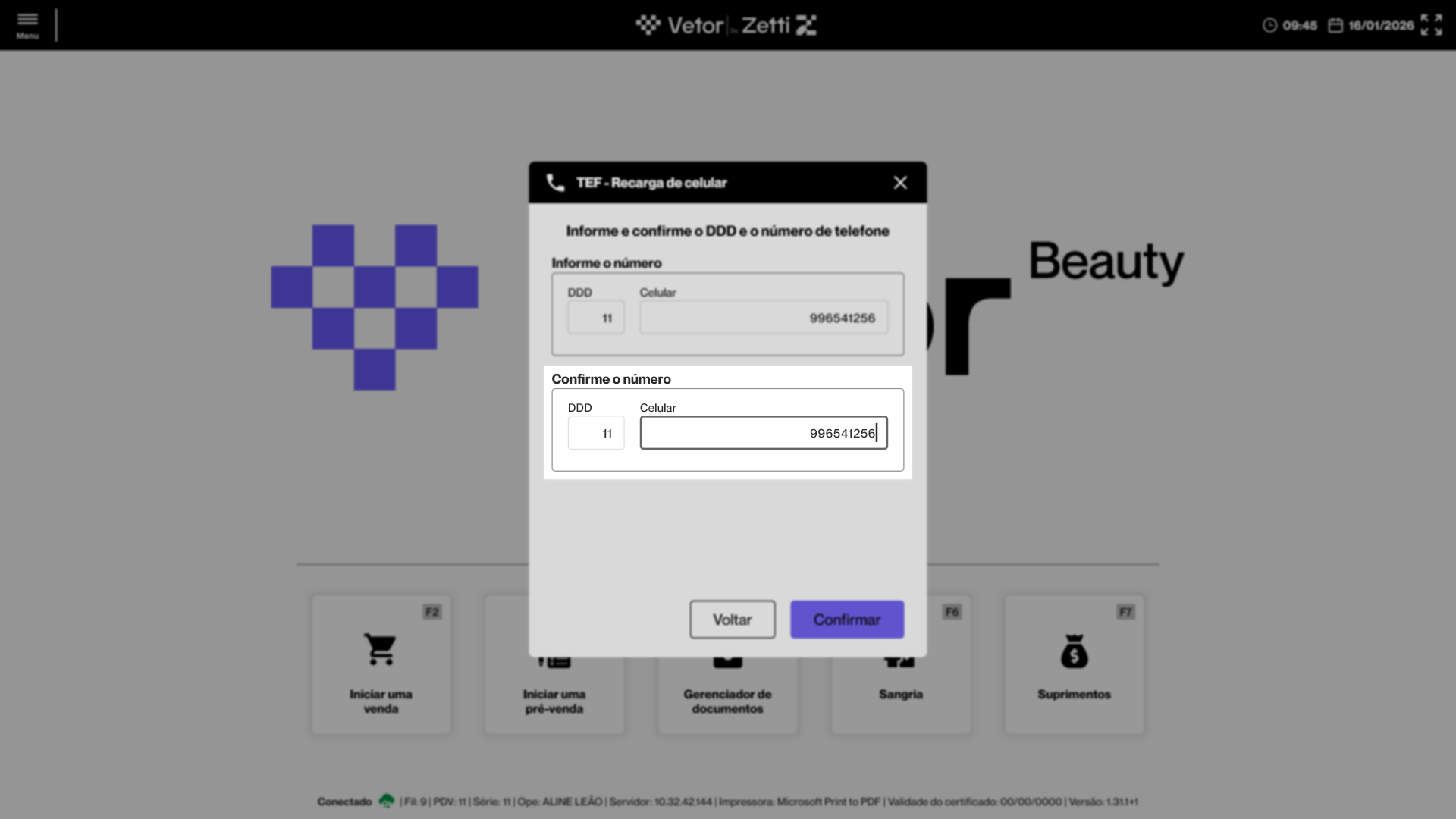1456x819 pixels.
Task: Click the F7 shortcut badge on Suprimentos
Action: pos(1125,612)
